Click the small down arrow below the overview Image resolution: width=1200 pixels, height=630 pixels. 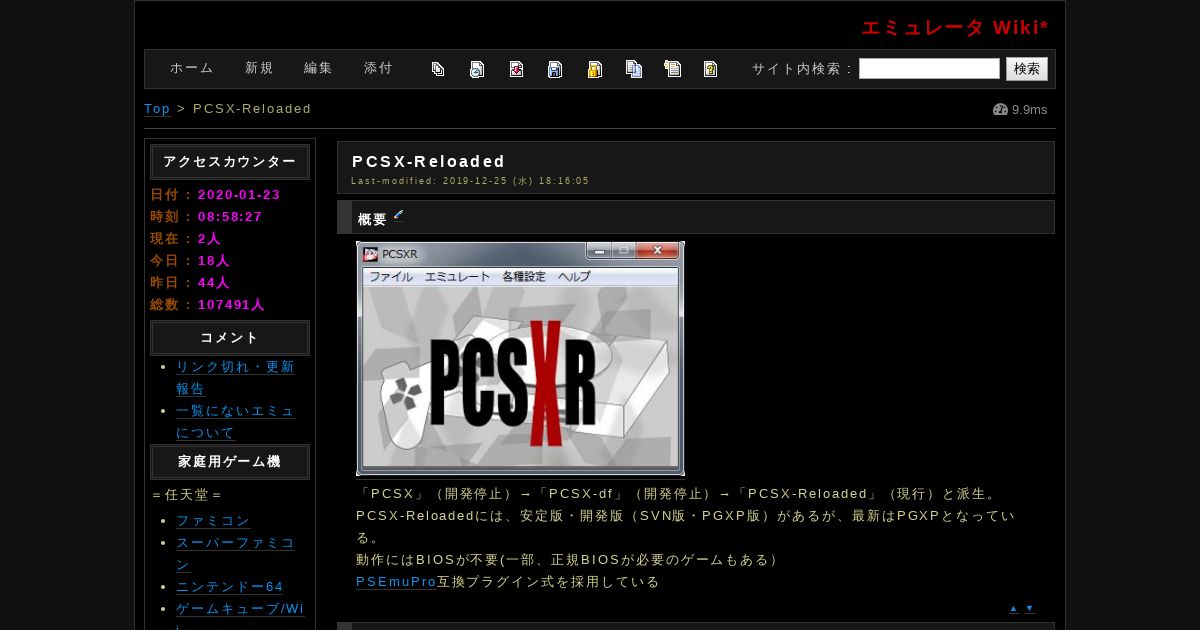point(1030,608)
